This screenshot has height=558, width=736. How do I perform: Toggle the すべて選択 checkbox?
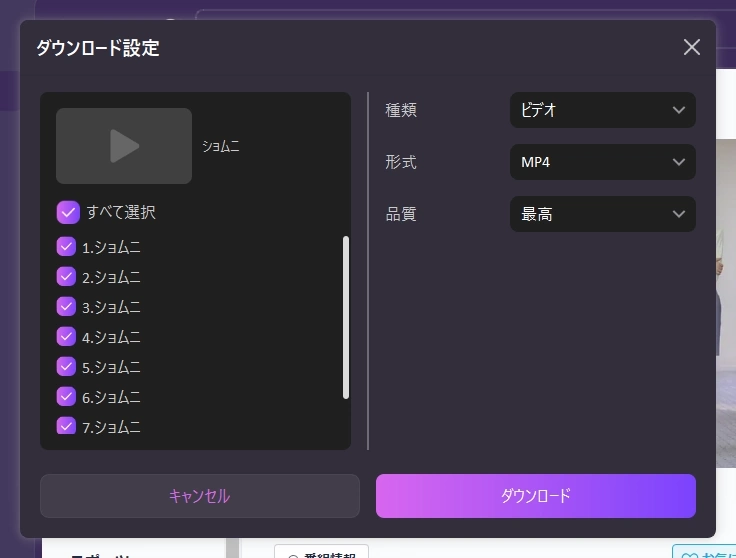[68, 212]
